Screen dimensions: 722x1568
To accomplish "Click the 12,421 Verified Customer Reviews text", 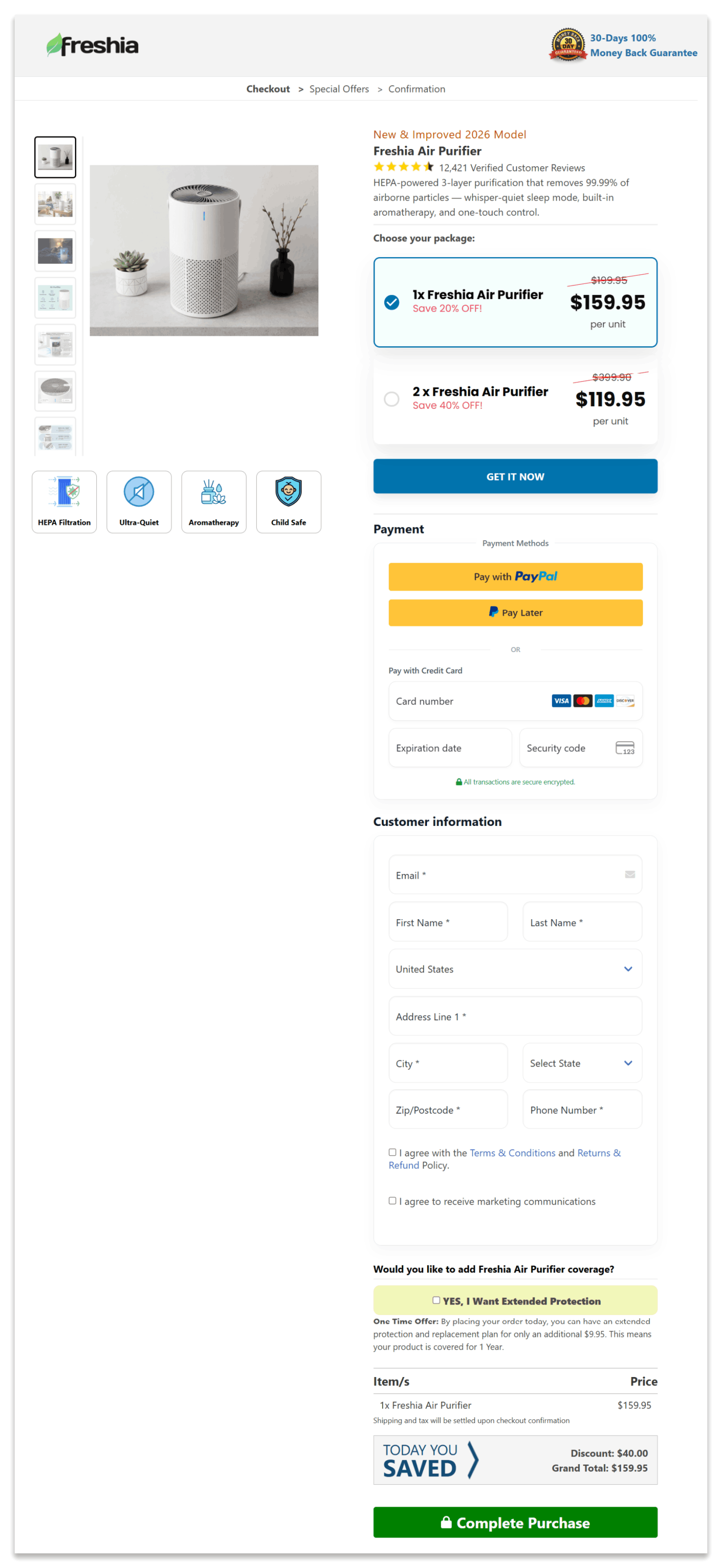I will [x=512, y=168].
